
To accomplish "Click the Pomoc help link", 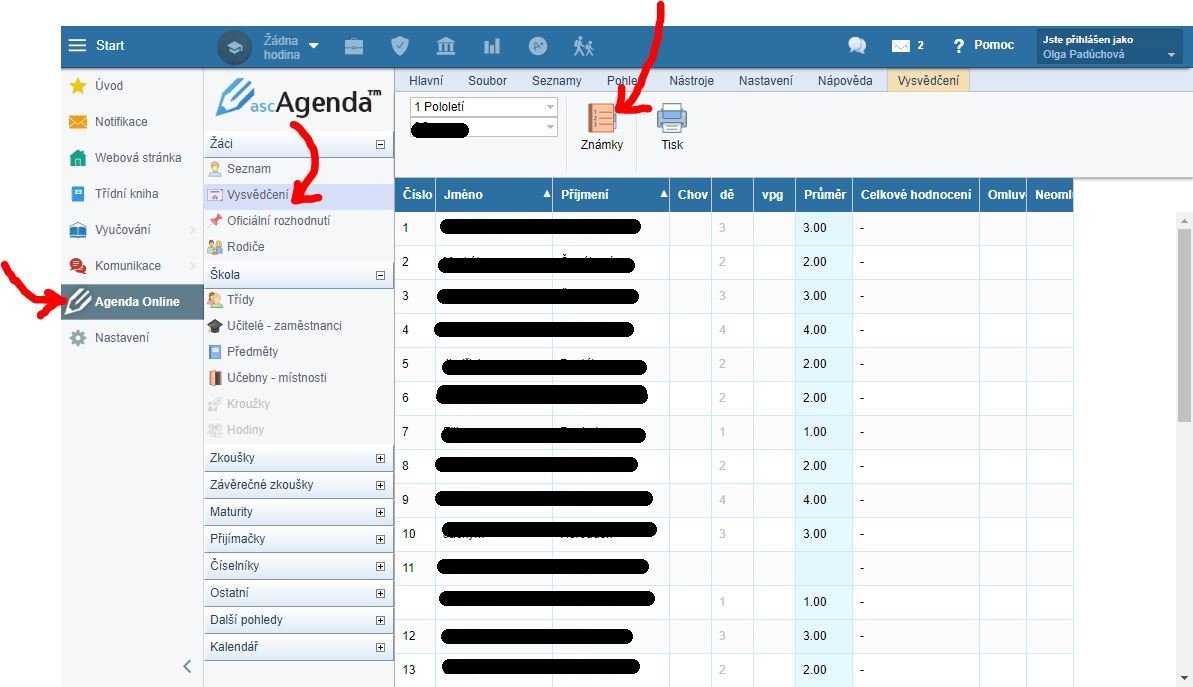I will [984, 46].
